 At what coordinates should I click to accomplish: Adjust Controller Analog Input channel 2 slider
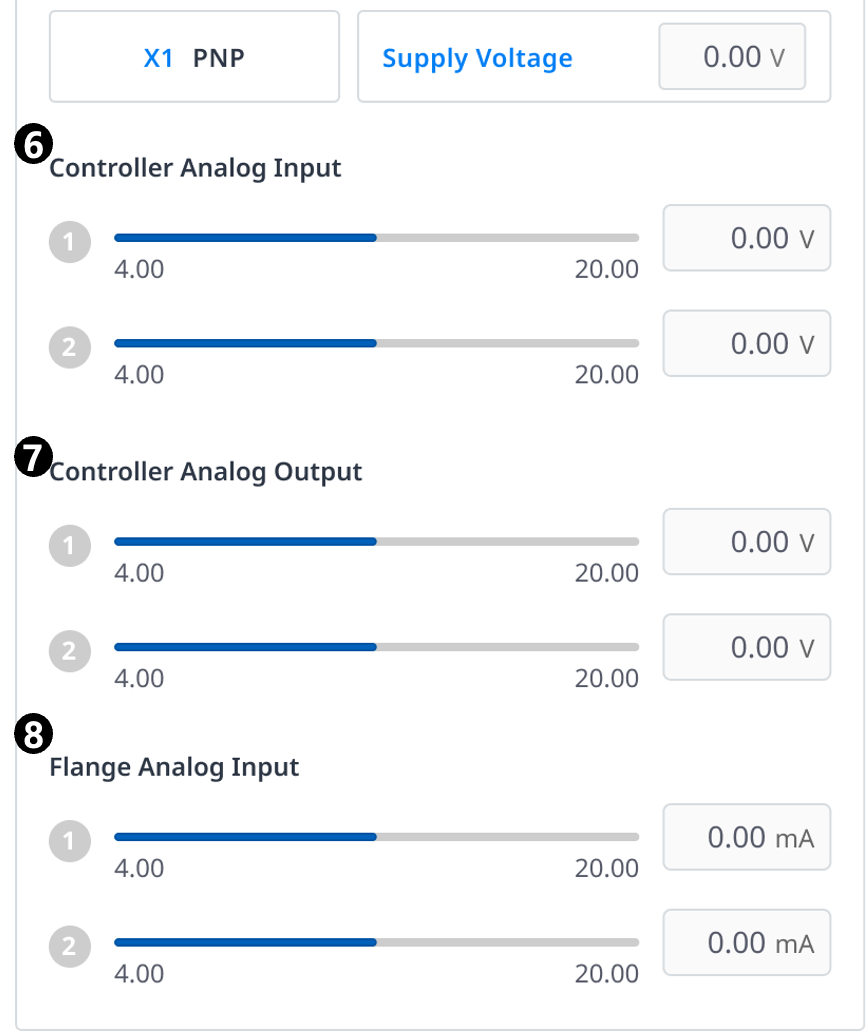(376, 343)
